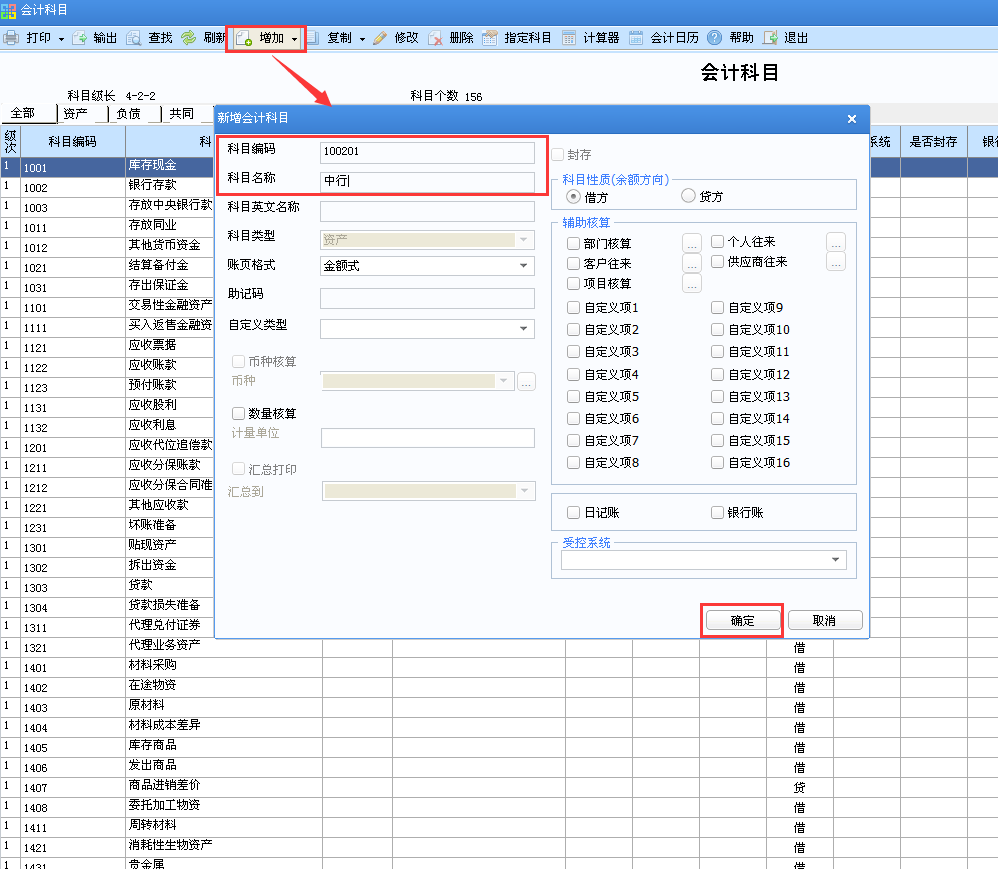Check the 个人往来 option
The width and height of the screenshot is (998, 869).
coord(718,242)
